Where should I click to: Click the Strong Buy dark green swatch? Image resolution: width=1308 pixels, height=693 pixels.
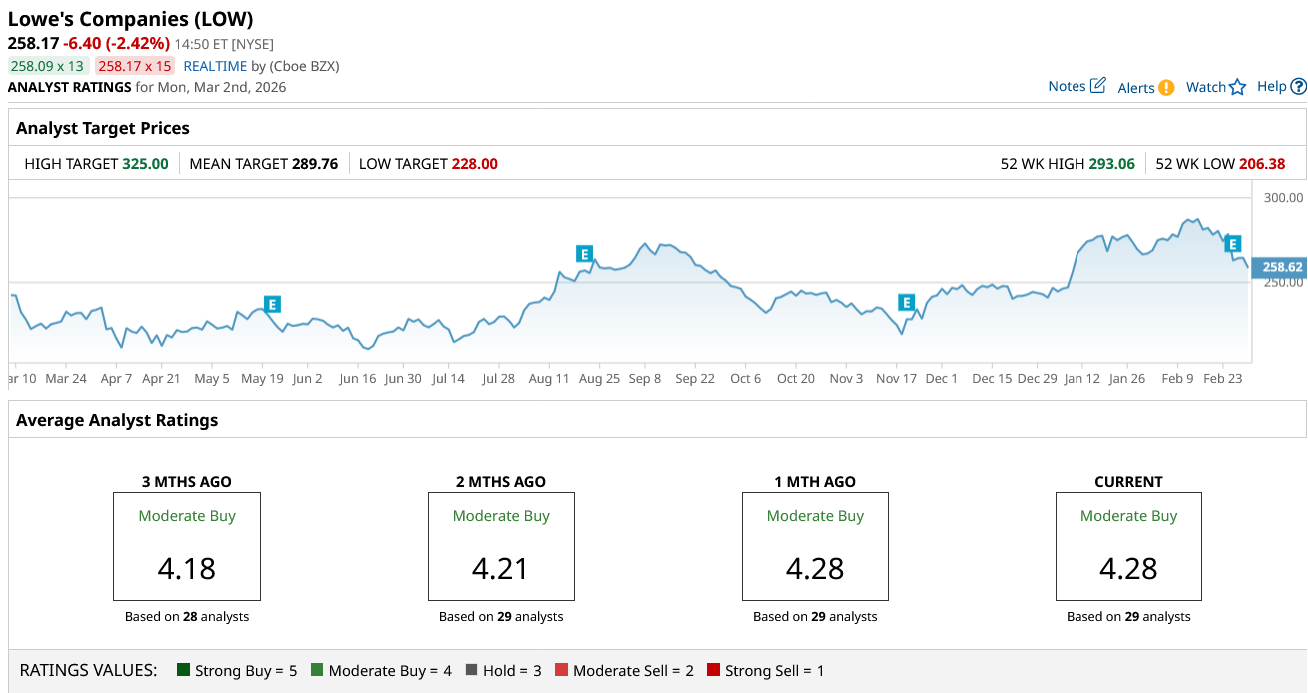(x=183, y=670)
